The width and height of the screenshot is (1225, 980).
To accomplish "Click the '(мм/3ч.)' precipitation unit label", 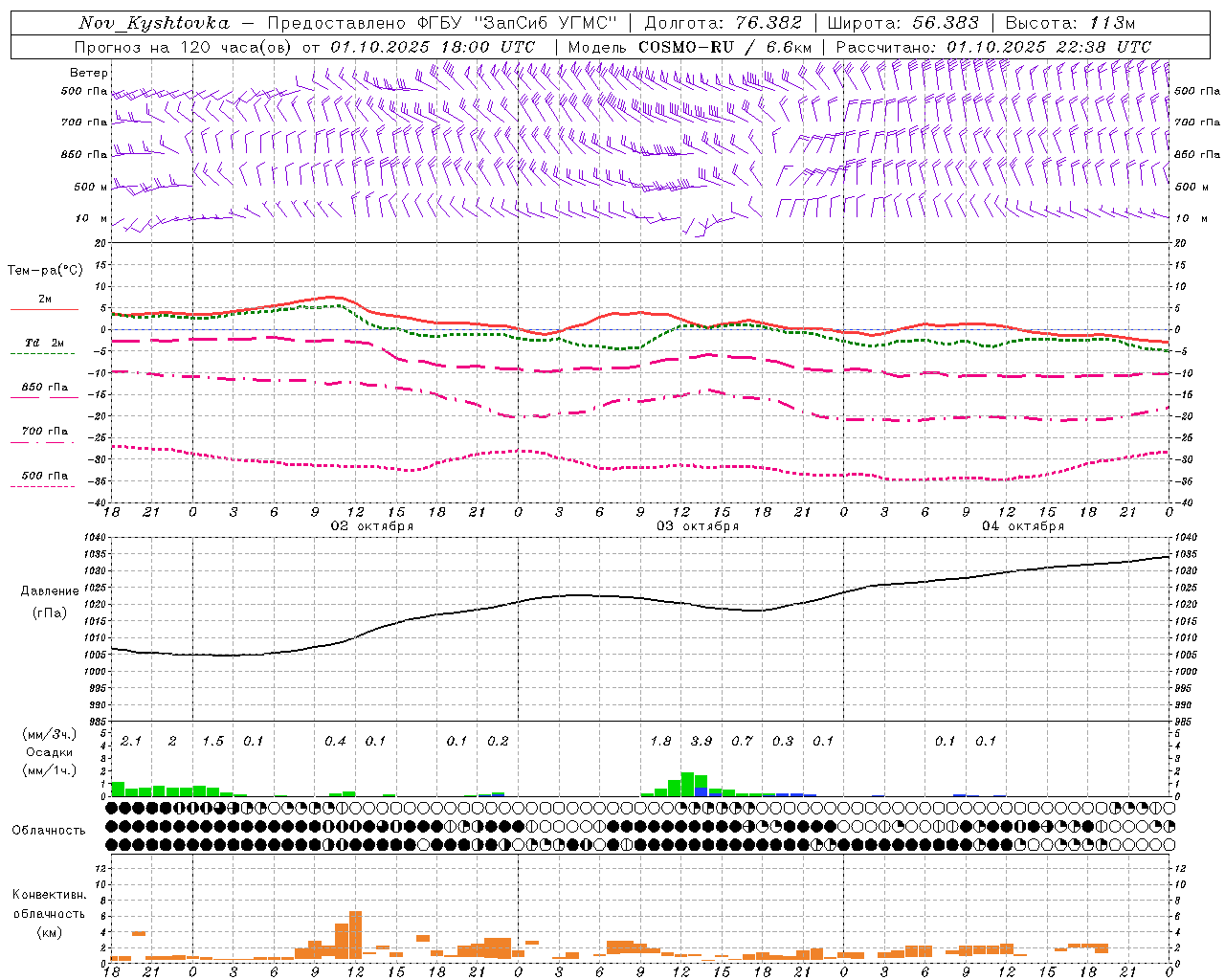I will point(48,734).
